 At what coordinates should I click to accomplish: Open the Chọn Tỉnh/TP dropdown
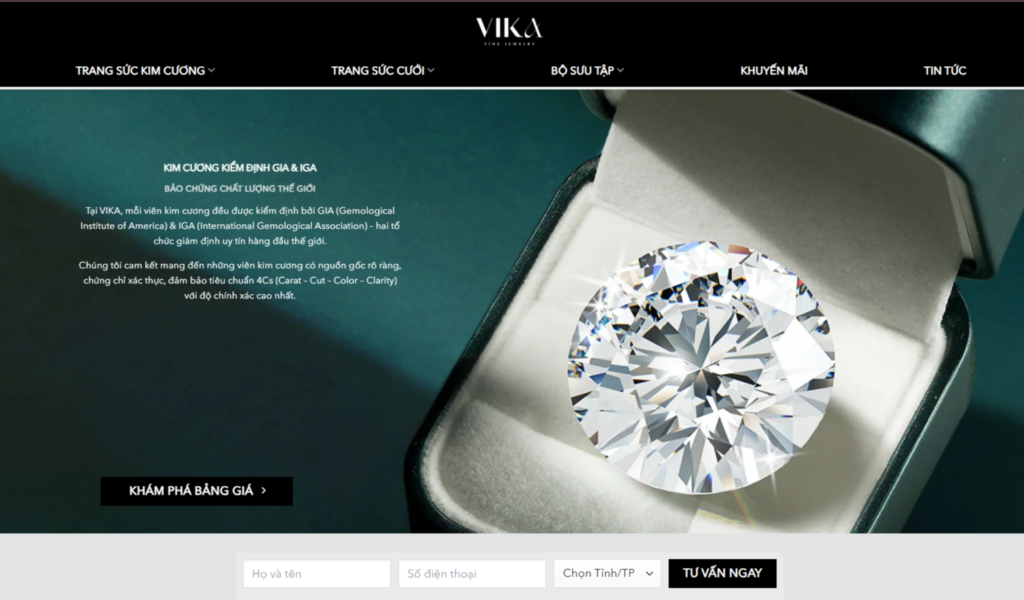(x=607, y=573)
